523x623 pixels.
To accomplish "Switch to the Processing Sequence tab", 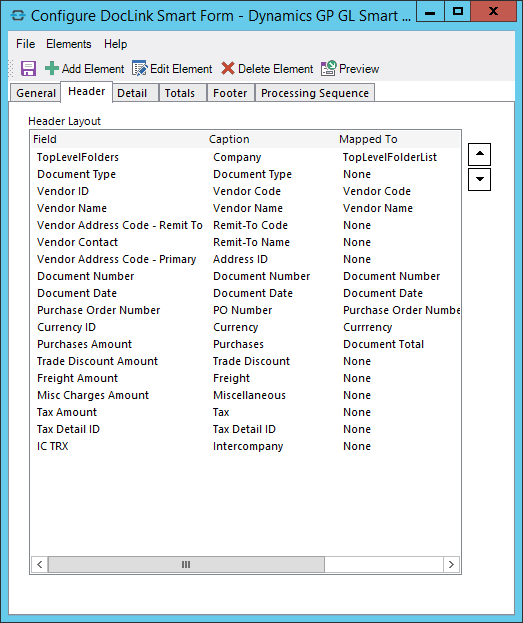I will [315, 93].
